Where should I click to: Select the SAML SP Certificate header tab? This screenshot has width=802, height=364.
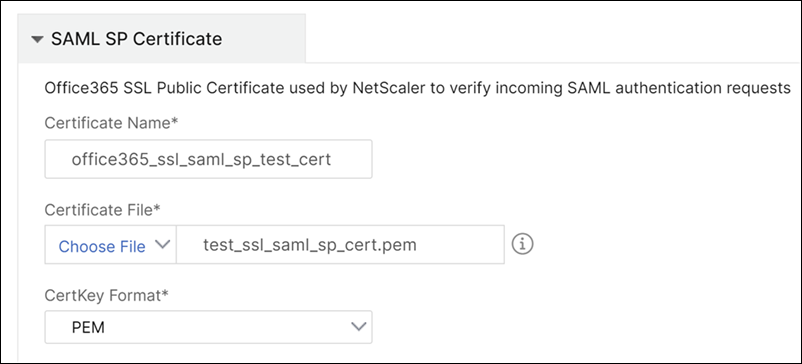point(162,38)
